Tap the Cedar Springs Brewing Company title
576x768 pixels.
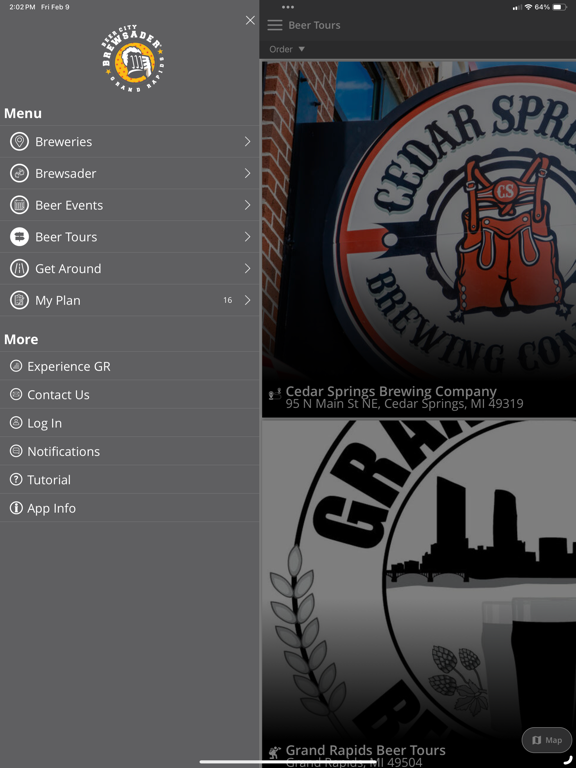[391, 391]
